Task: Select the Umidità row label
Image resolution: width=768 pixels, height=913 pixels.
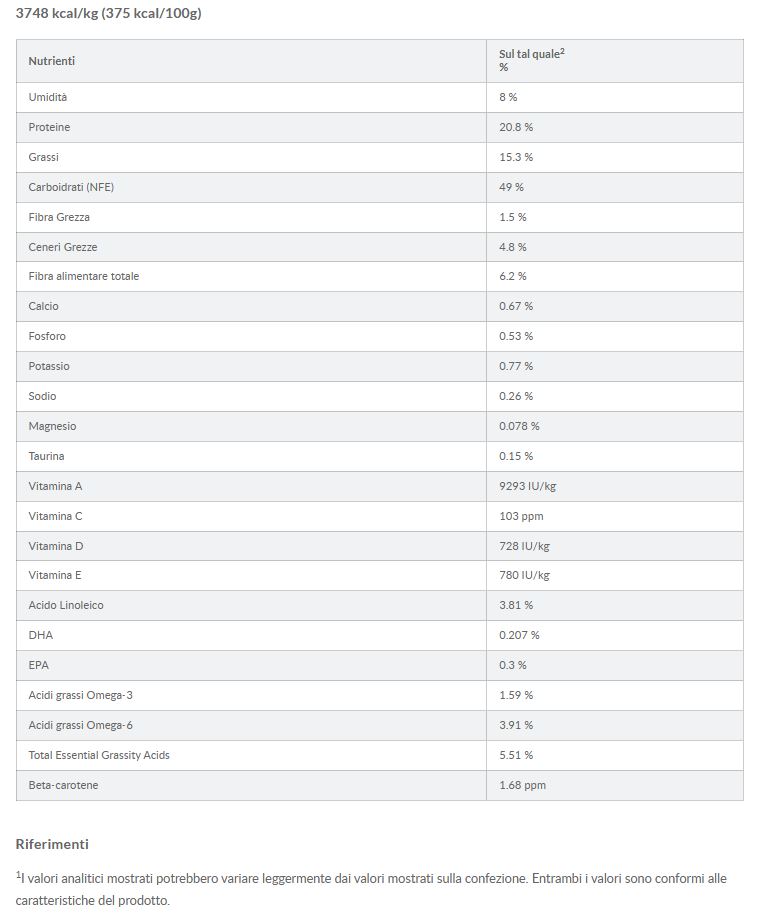Action: (48, 97)
